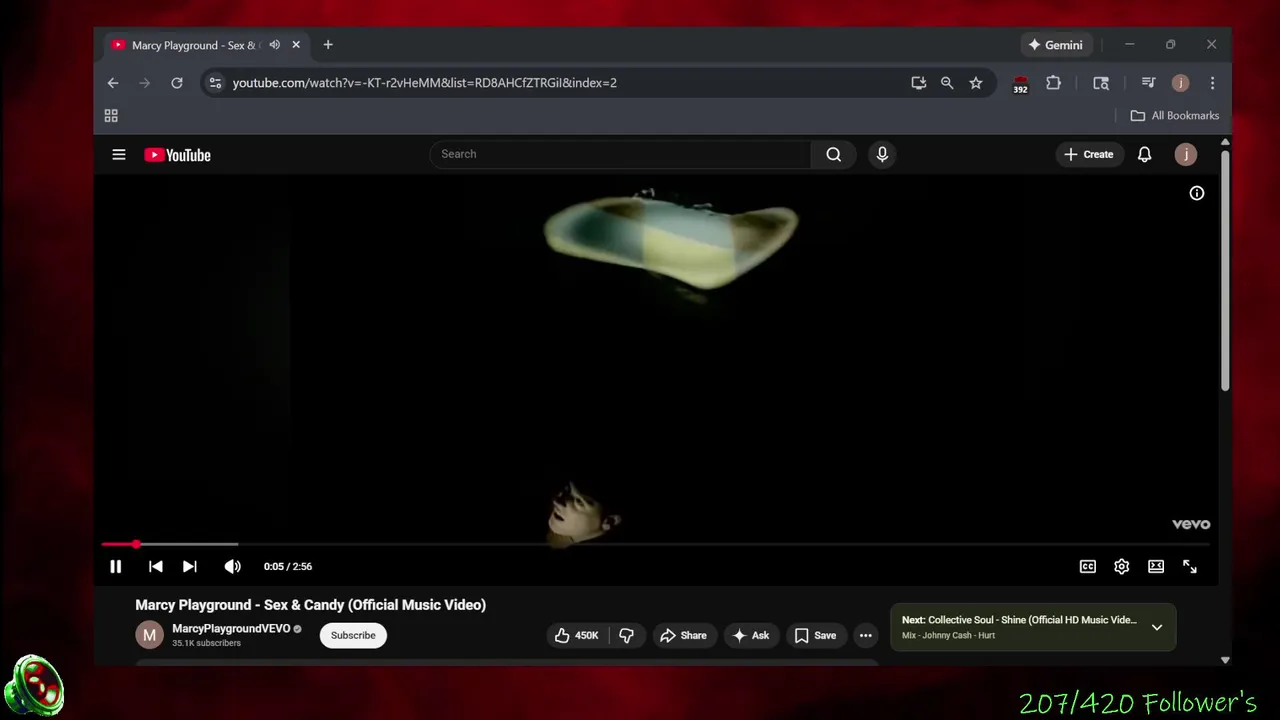This screenshot has height=720, width=1280.
Task: Select the youtube.com address bar URL
Action: click(424, 83)
